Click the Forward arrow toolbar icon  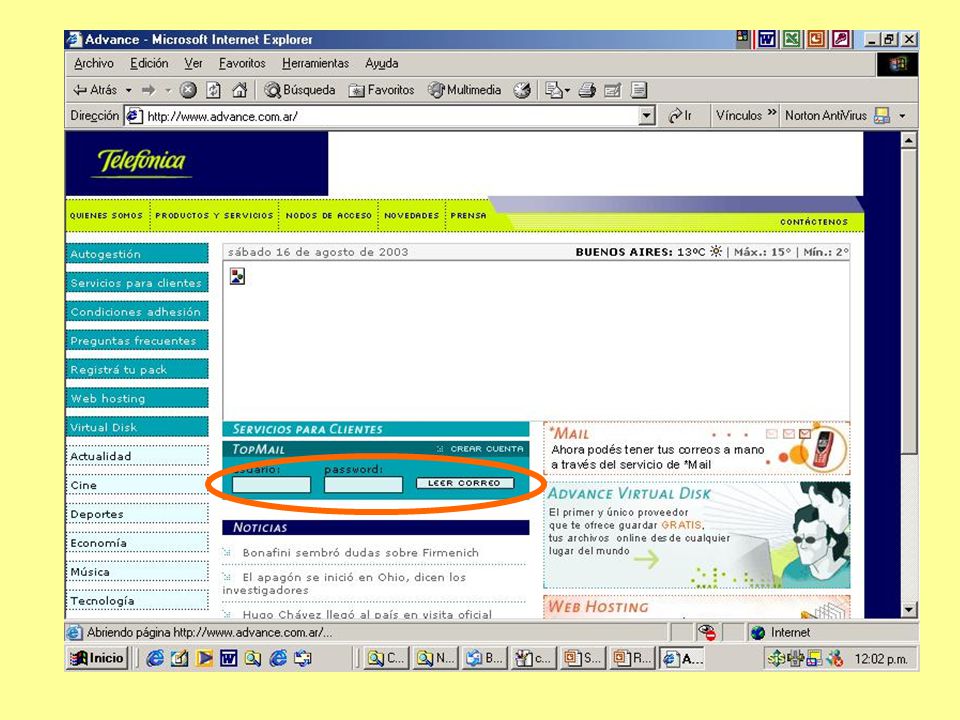pyautogui.click(x=149, y=90)
